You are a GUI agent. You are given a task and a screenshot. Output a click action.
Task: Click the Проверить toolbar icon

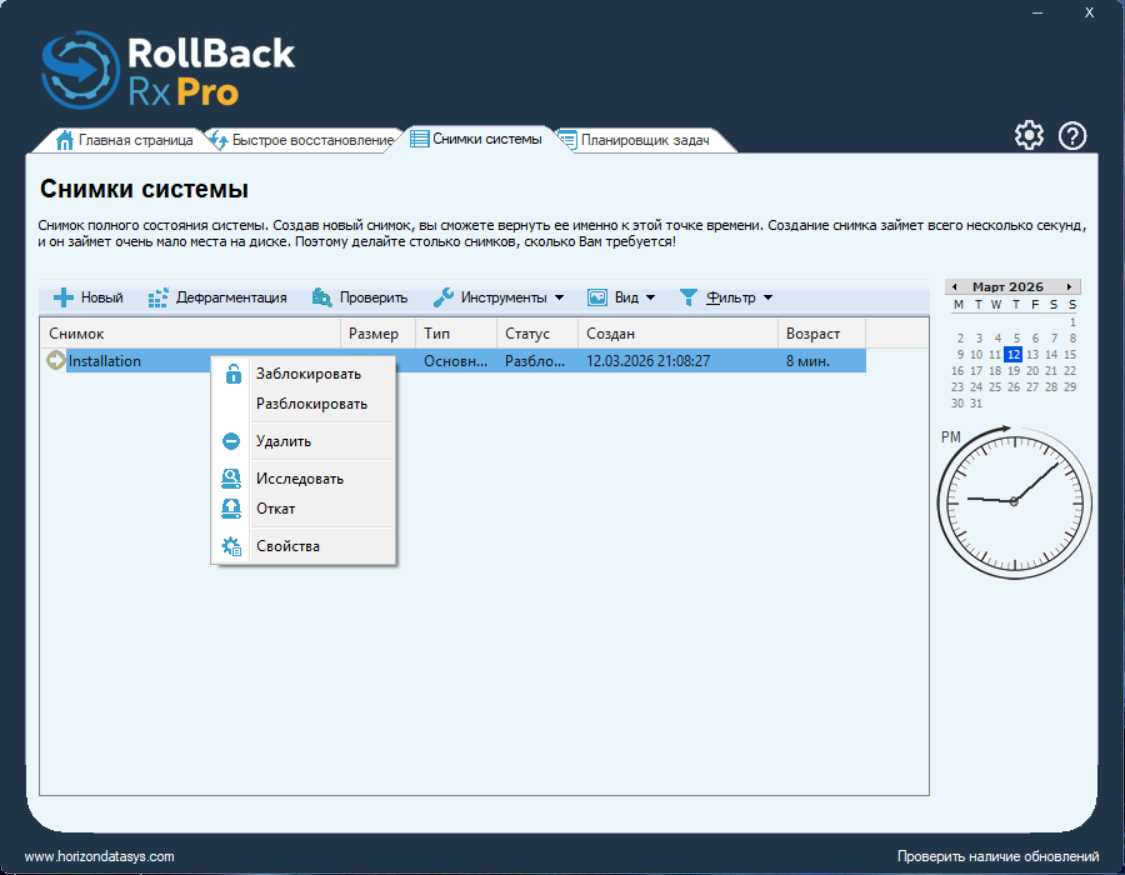(321, 298)
